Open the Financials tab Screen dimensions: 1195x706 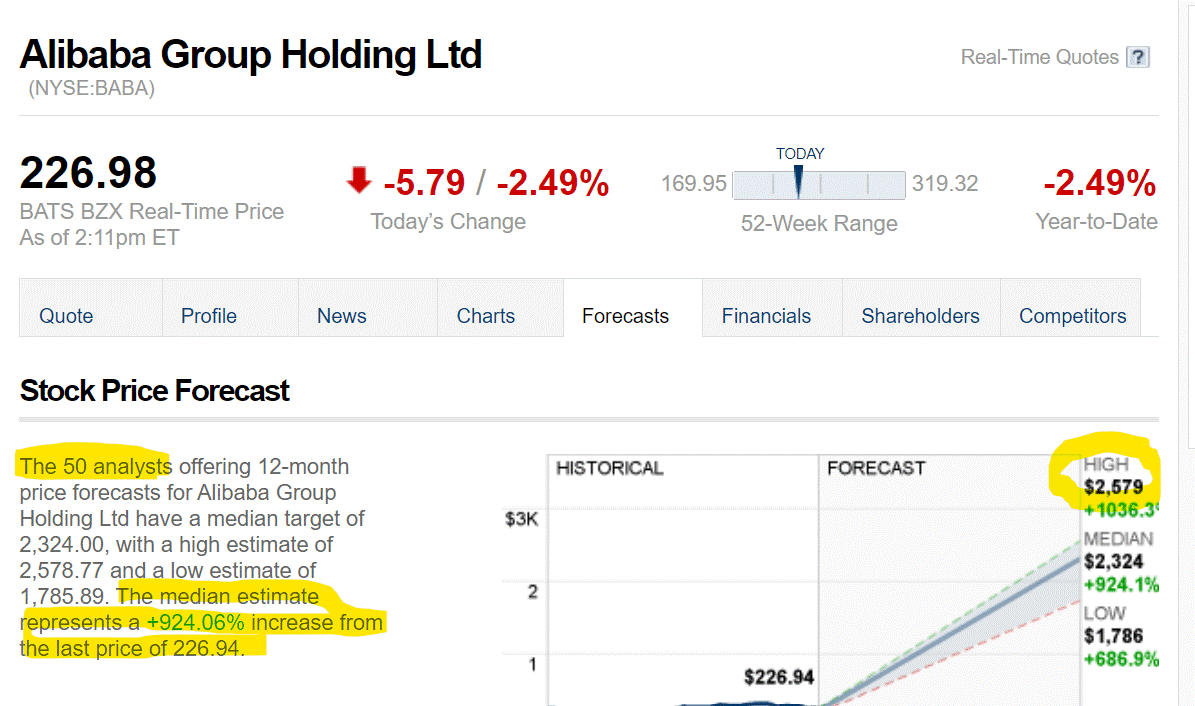(x=766, y=316)
